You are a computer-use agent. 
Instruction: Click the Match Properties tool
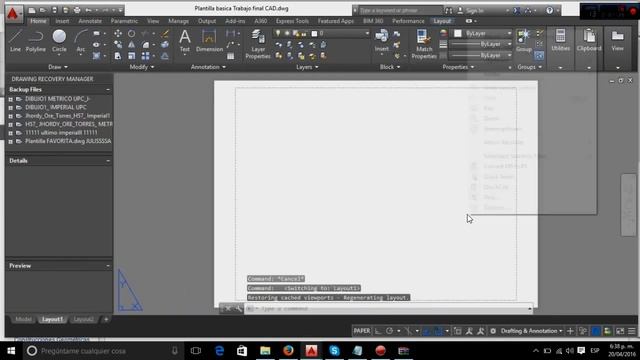(x=424, y=44)
